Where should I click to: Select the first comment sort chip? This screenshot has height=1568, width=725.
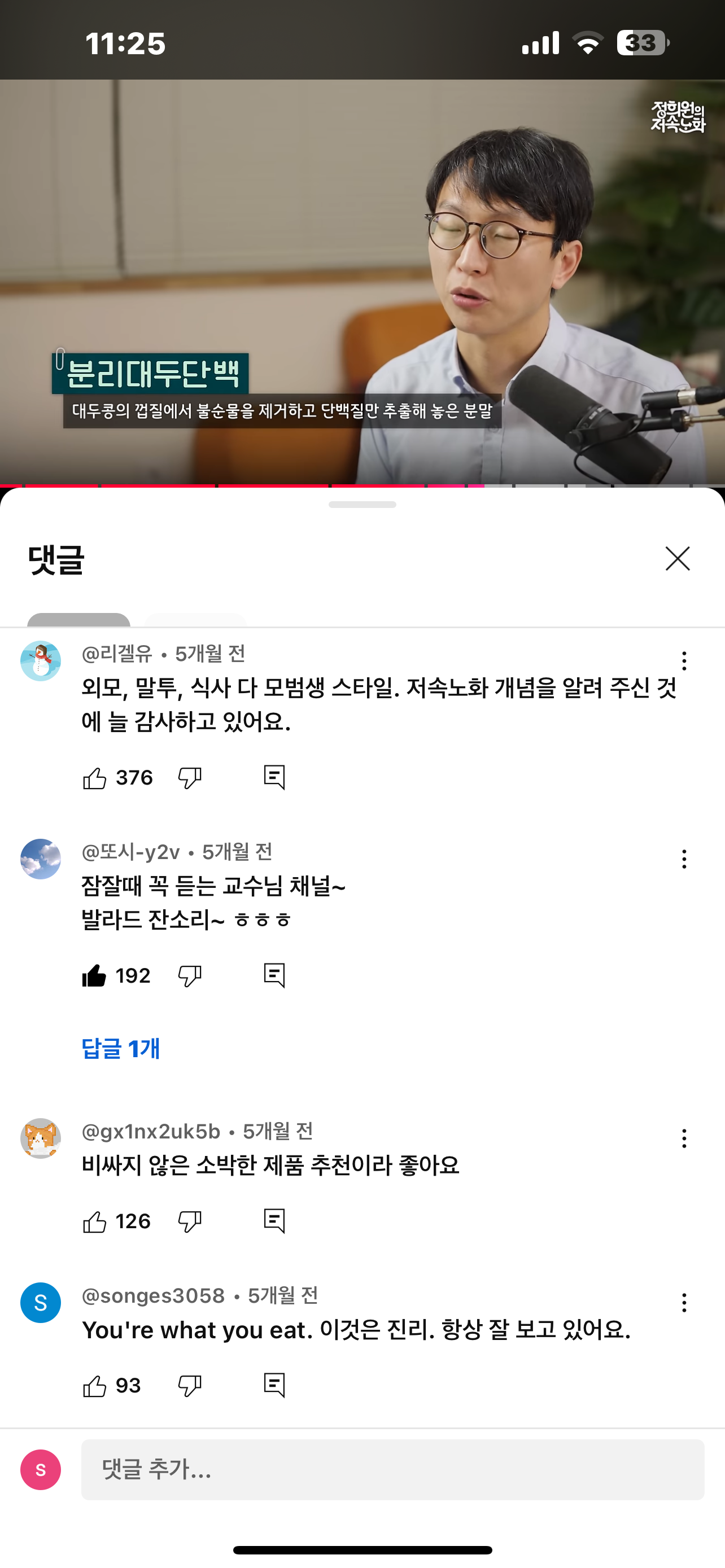78,620
